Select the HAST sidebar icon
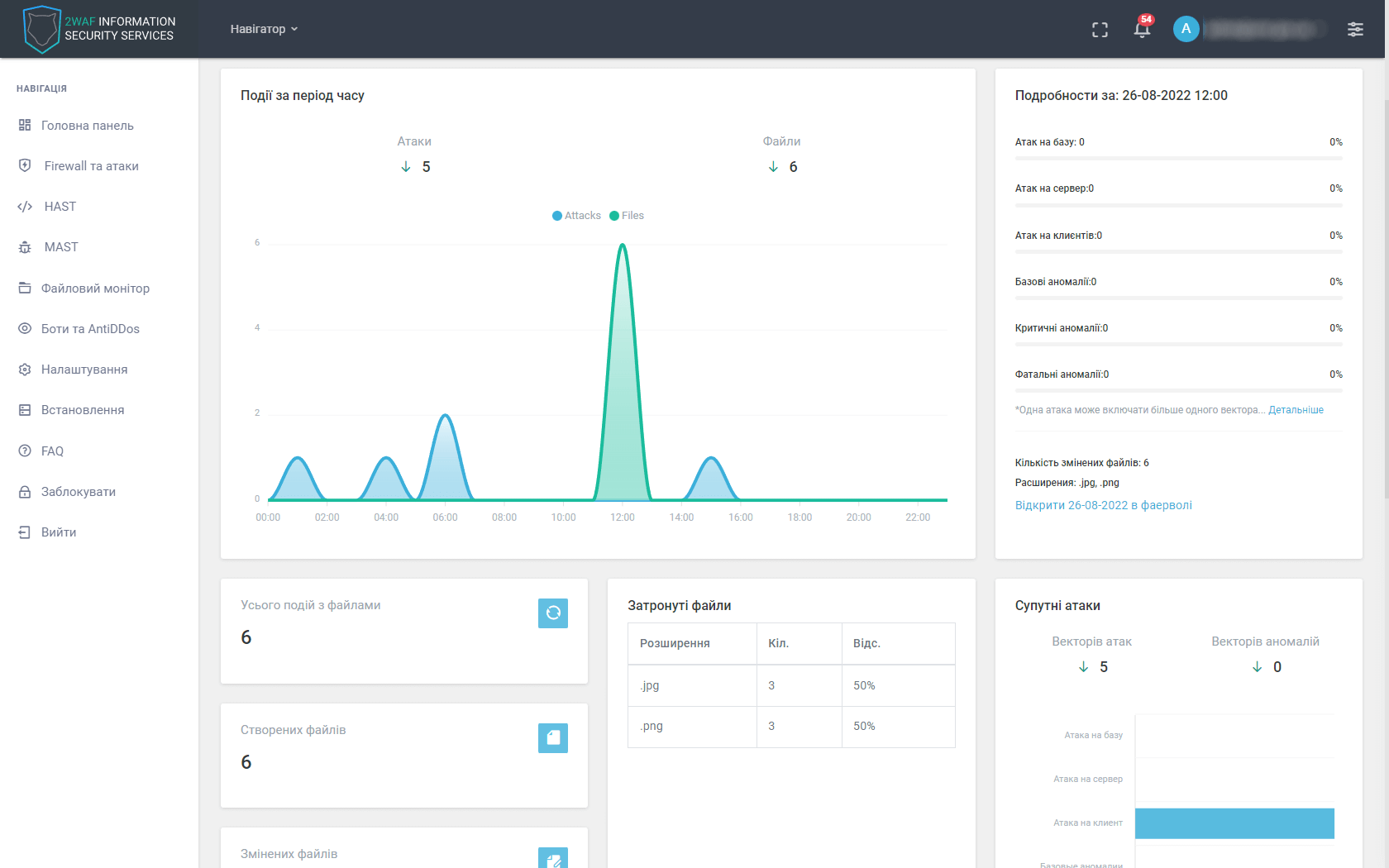Screen dimensions: 1389x868 pyautogui.click(x=25, y=206)
